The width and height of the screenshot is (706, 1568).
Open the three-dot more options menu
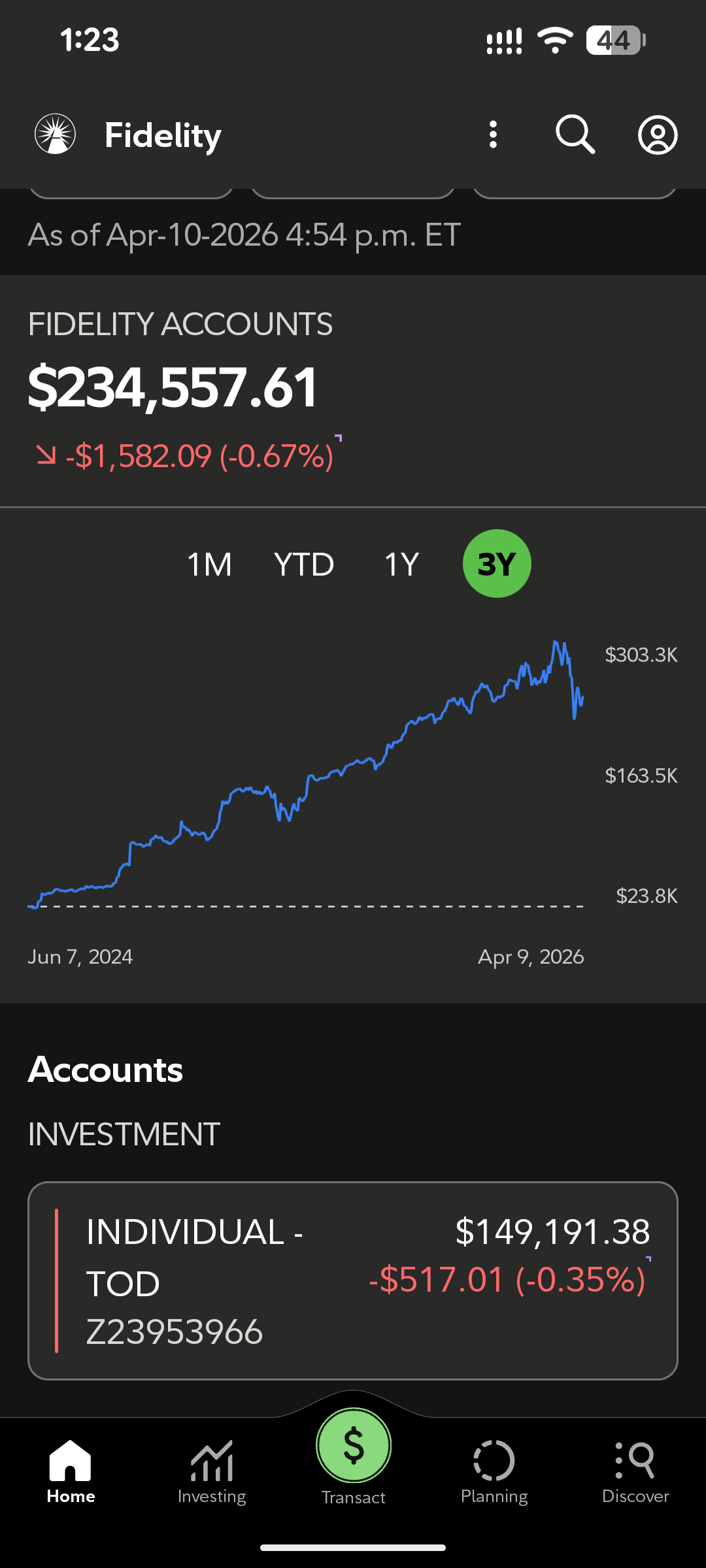click(494, 135)
